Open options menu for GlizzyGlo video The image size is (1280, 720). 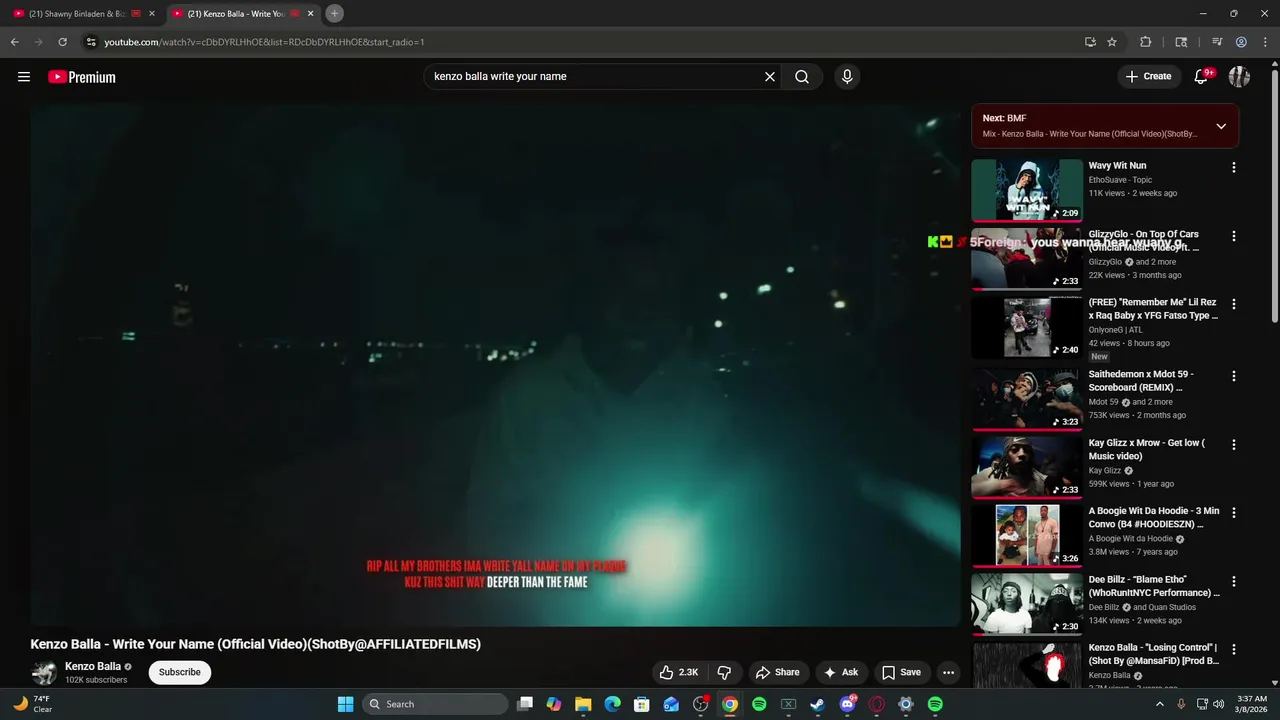coord(1233,236)
